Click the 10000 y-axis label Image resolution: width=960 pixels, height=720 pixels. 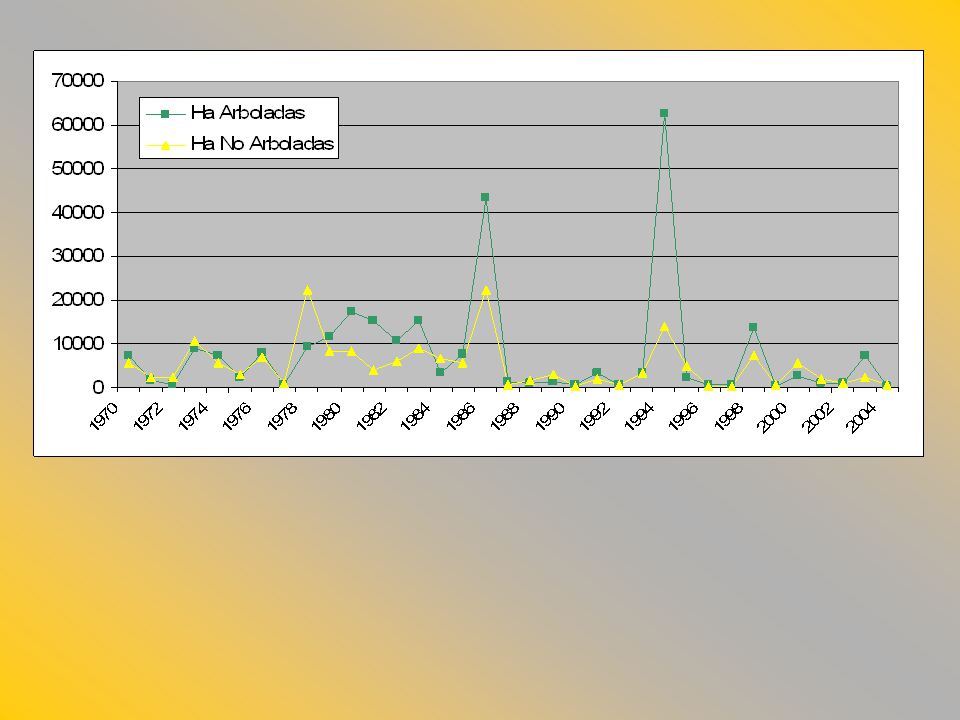(x=78, y=343)
